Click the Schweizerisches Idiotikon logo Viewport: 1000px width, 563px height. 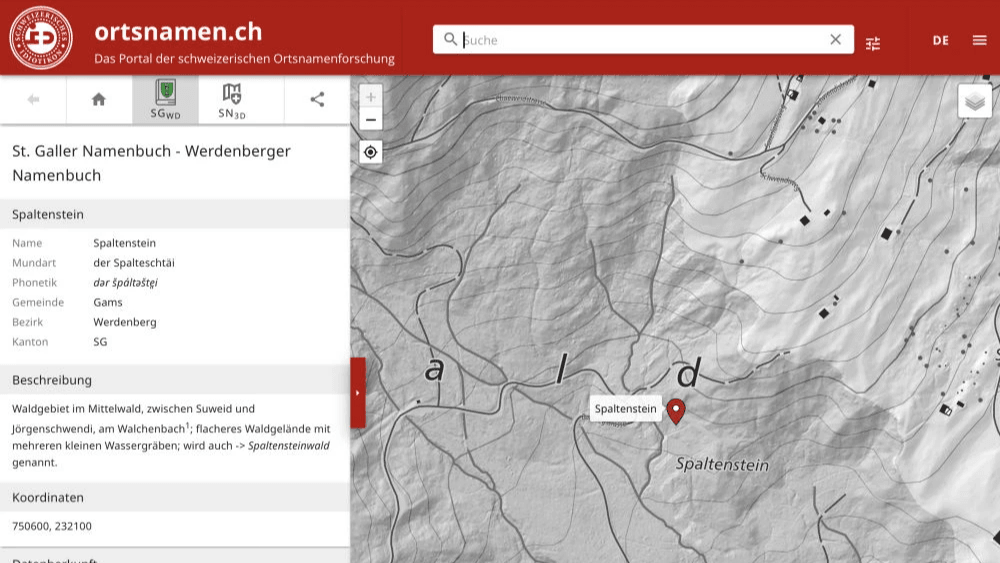point(41,38)
